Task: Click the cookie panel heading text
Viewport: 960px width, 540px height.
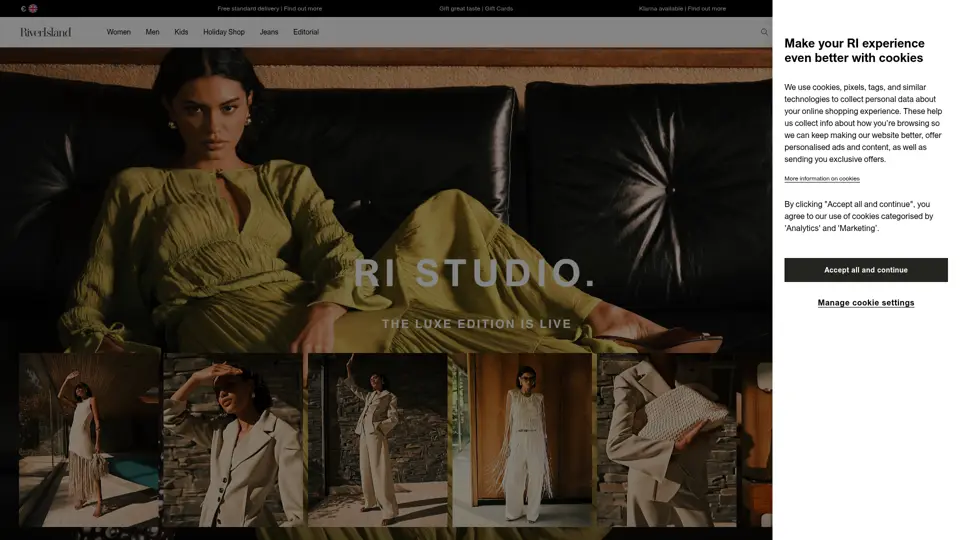Action: coord(854,51)
